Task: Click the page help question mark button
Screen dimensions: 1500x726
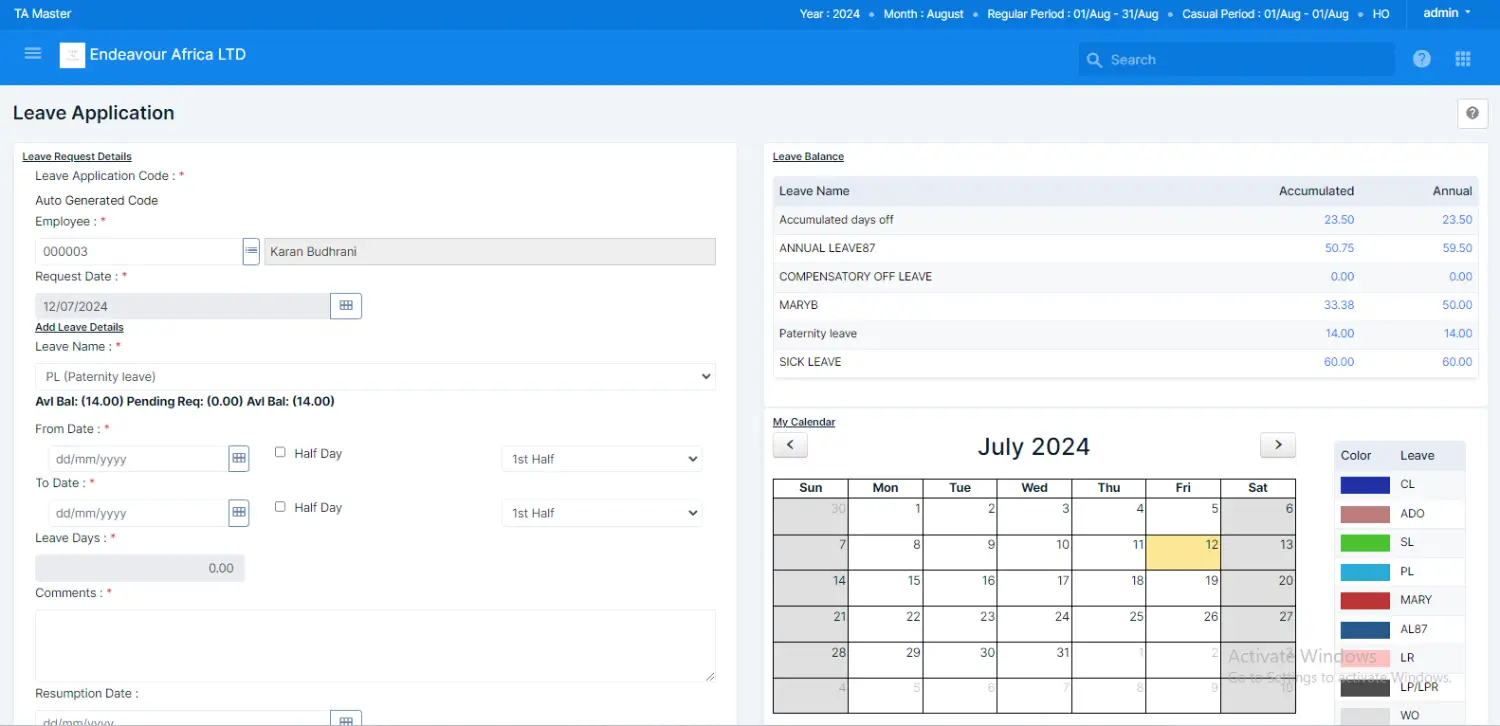Action: coord(1472,114)
